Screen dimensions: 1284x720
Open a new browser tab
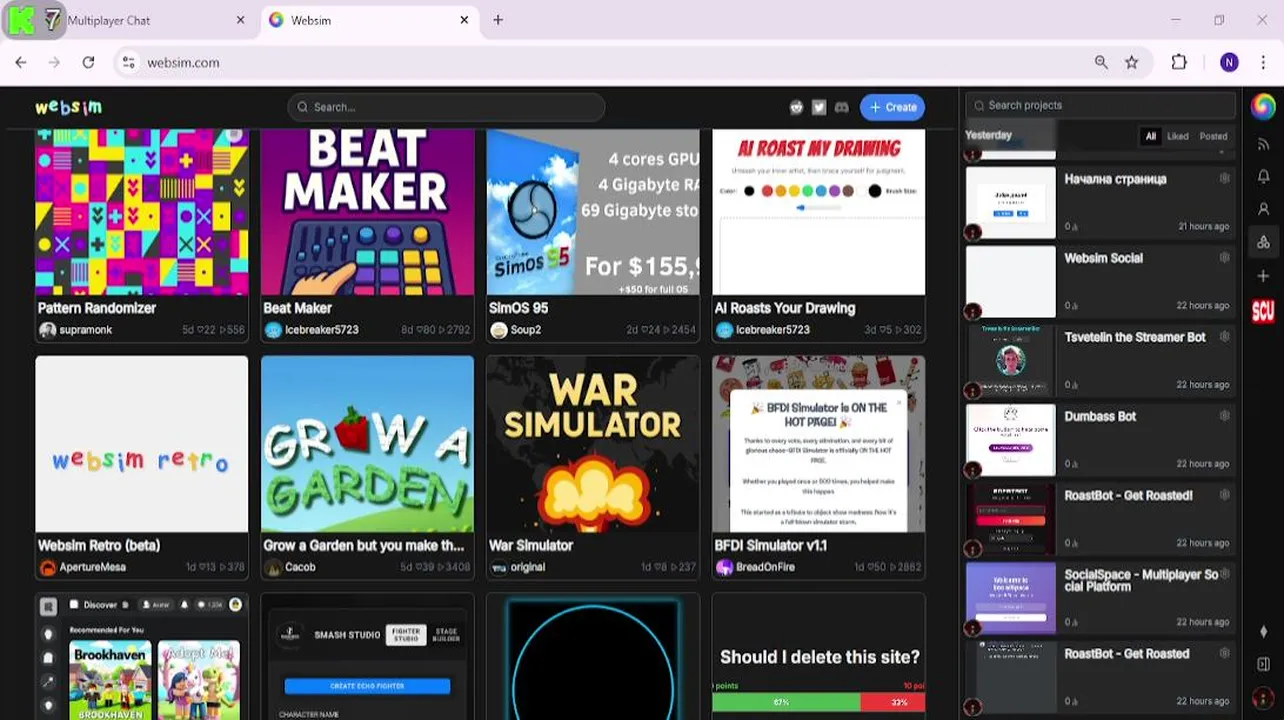pos(498,20)
